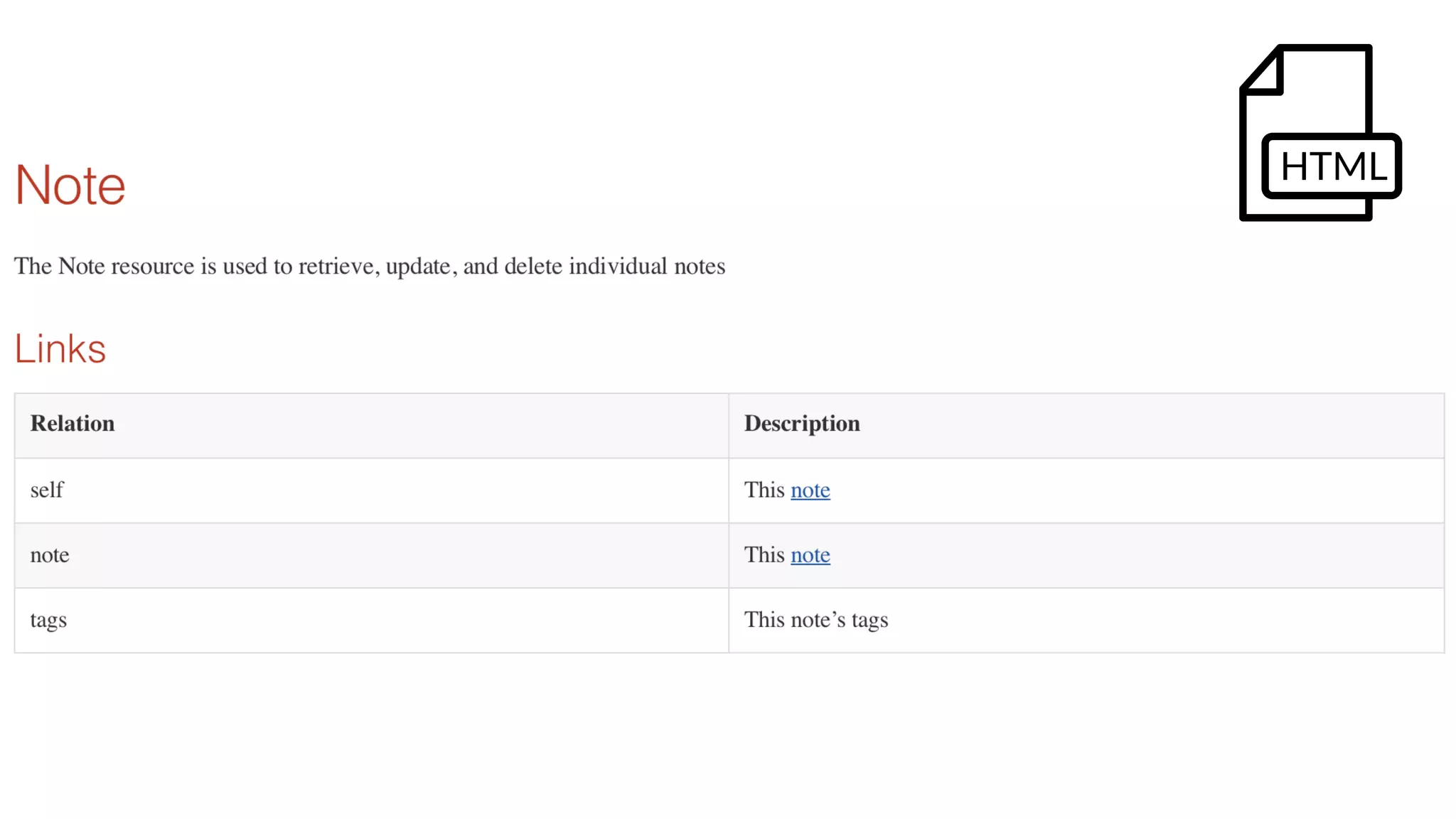Click the HTML label on the file icon
1456x819 pixels.
(x=1333, y=167)
